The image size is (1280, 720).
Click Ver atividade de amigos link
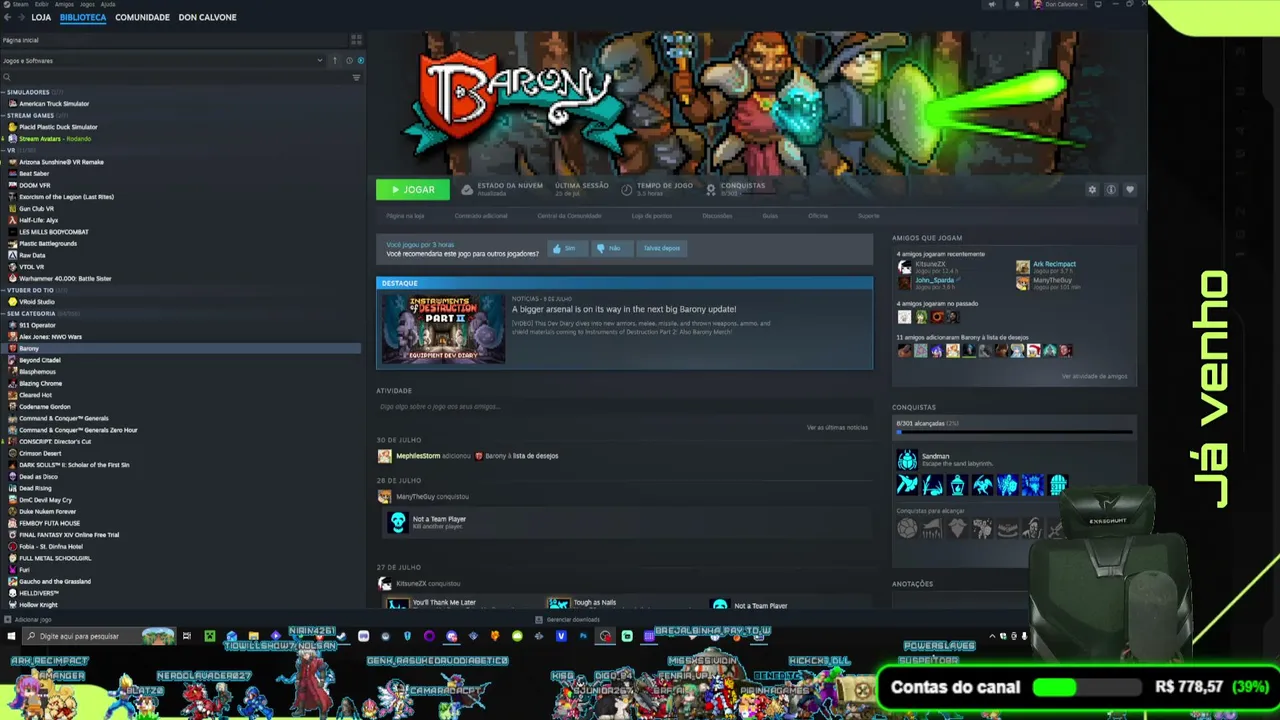1094,376
